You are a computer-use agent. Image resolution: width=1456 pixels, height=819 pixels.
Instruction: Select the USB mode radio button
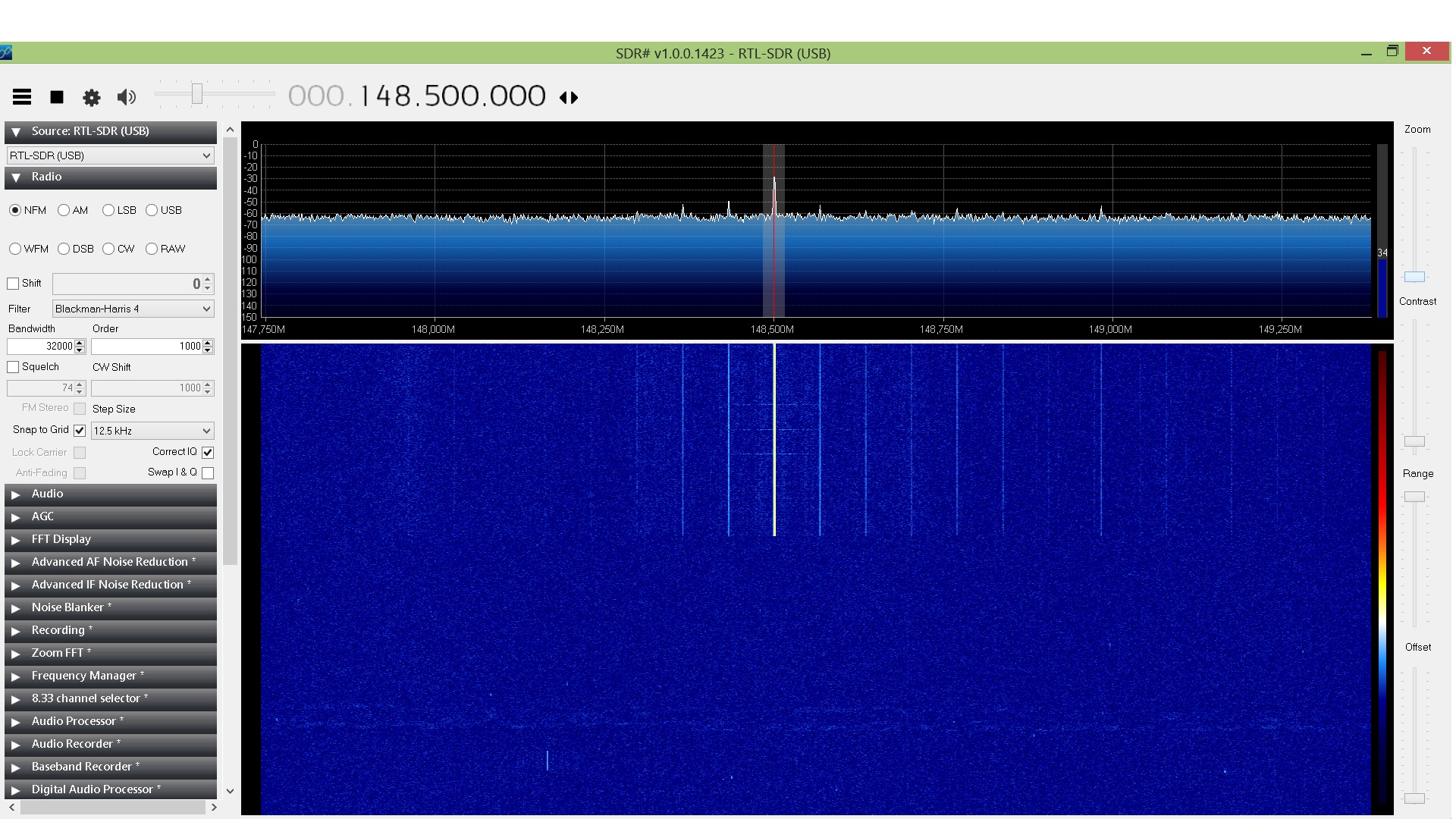click(152, 210)
